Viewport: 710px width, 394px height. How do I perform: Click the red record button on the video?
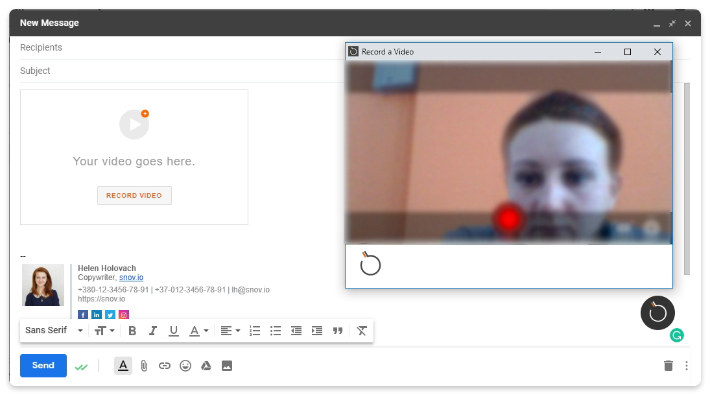coord(509,219)
